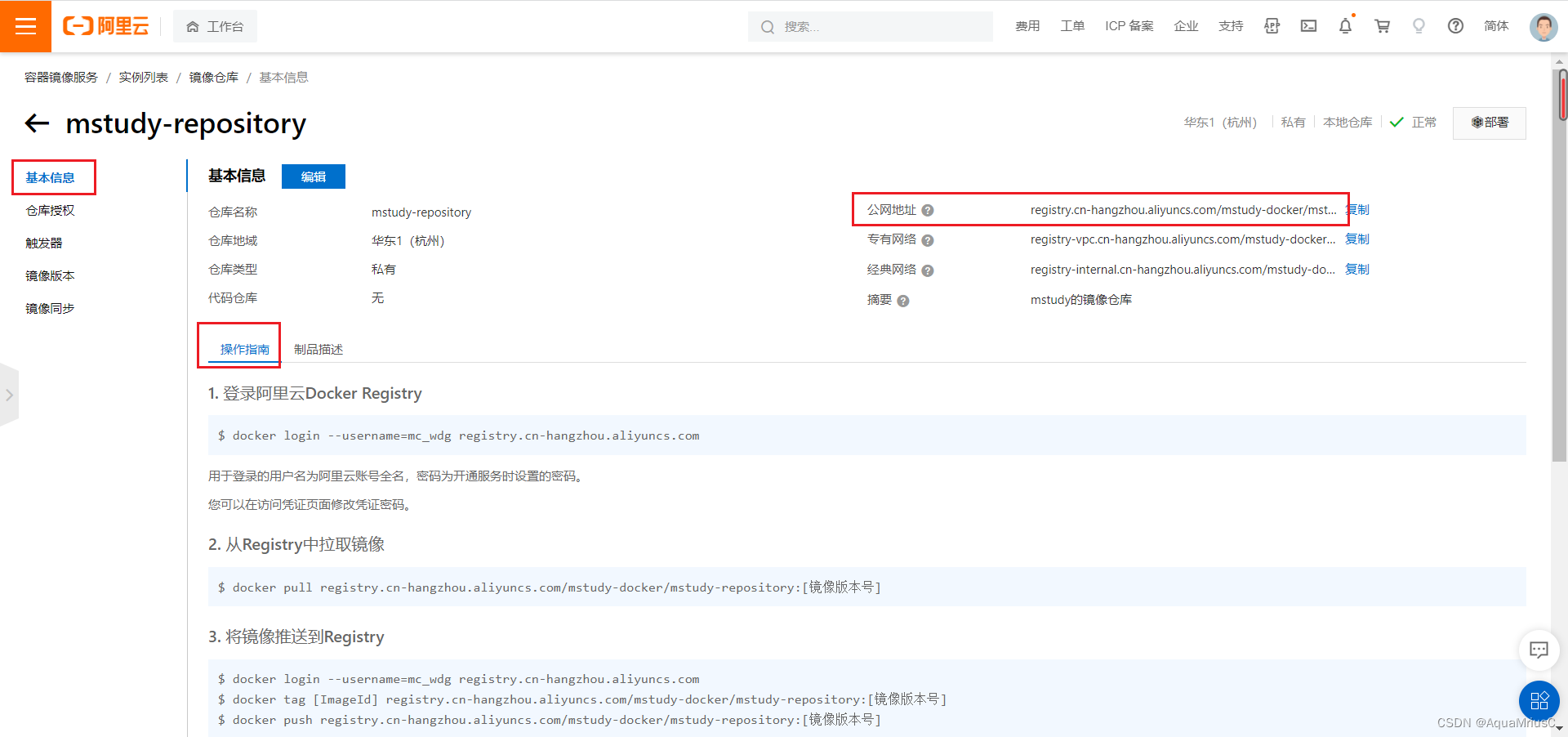Click help icon next to 经典网络
The image size is (1568, 737).
pos(928,270)
